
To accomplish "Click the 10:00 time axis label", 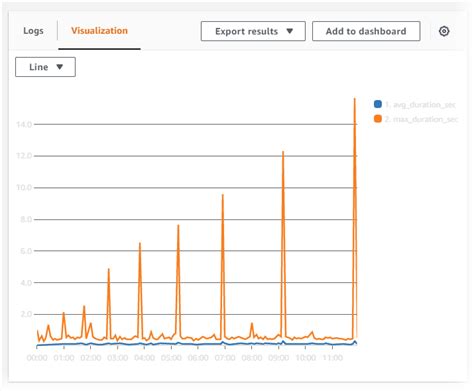I will pos(306,358).
